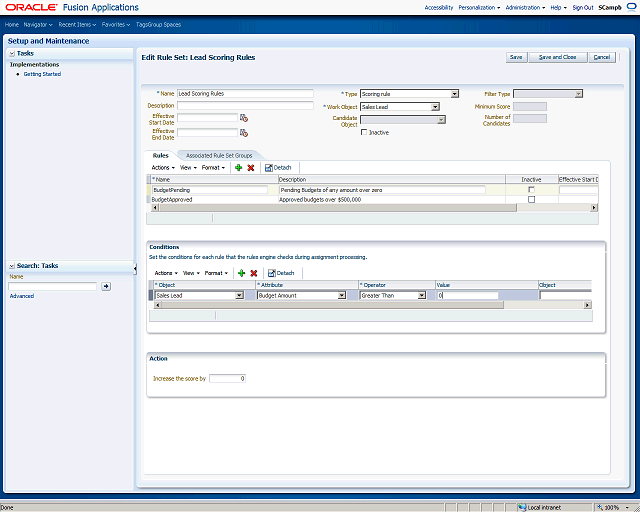640x512 pixels.
Task: Click the condition Value input field
Action: pyautogui.click(x=468, y=295)
